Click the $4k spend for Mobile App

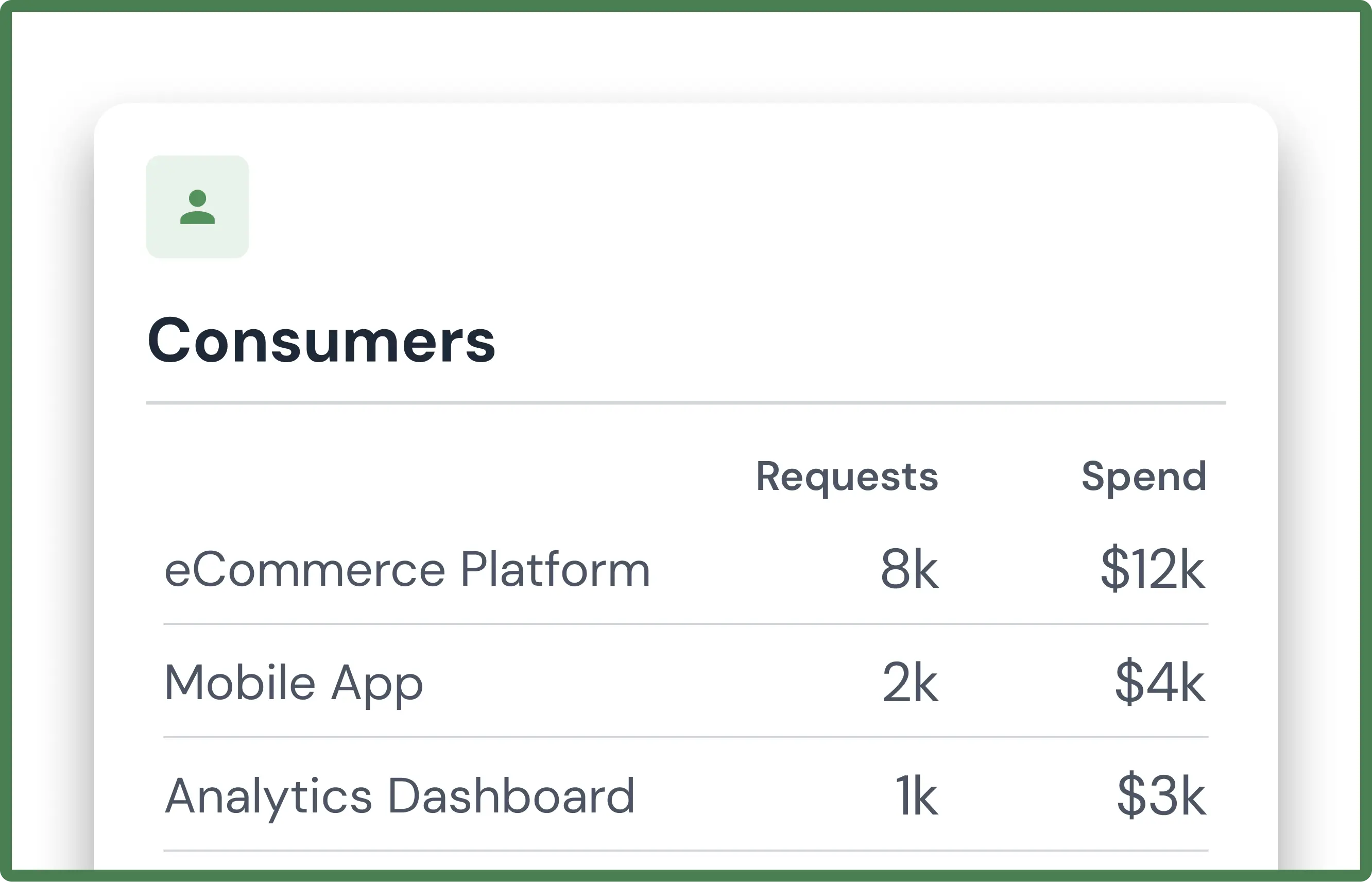pyautogui.click(x=1159, y=683)
